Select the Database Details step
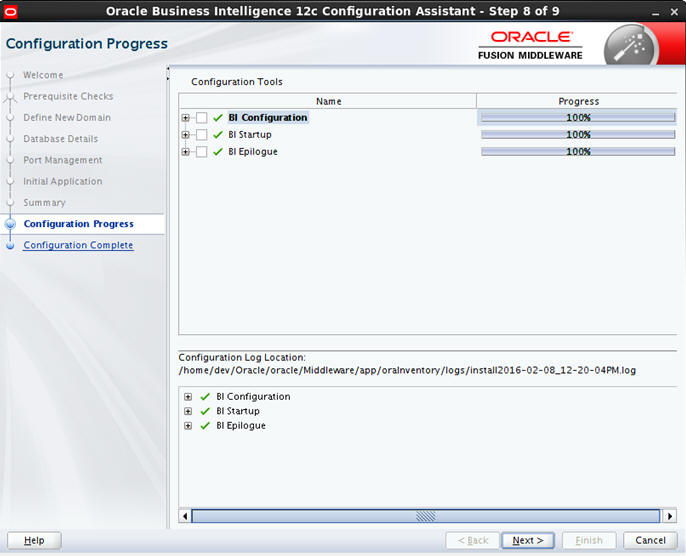The height and width of the screenshot is (556, 686). pos(61,139)
